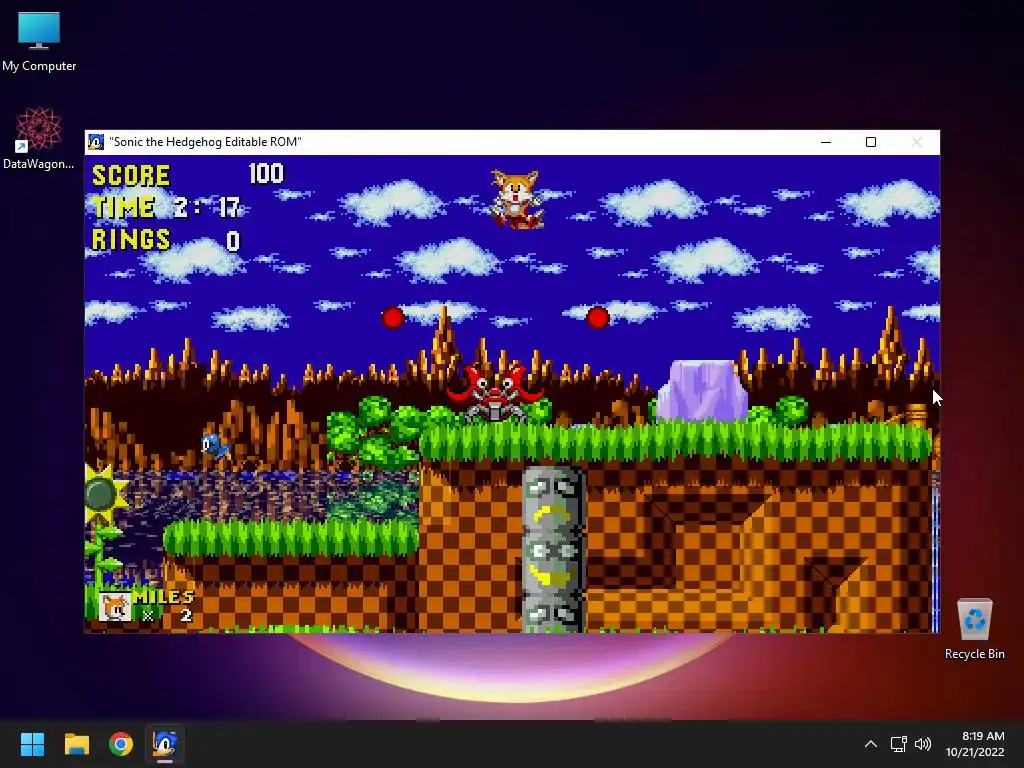
Task: Click the Sonic icon in the window title bar
Action: (96, 142)
